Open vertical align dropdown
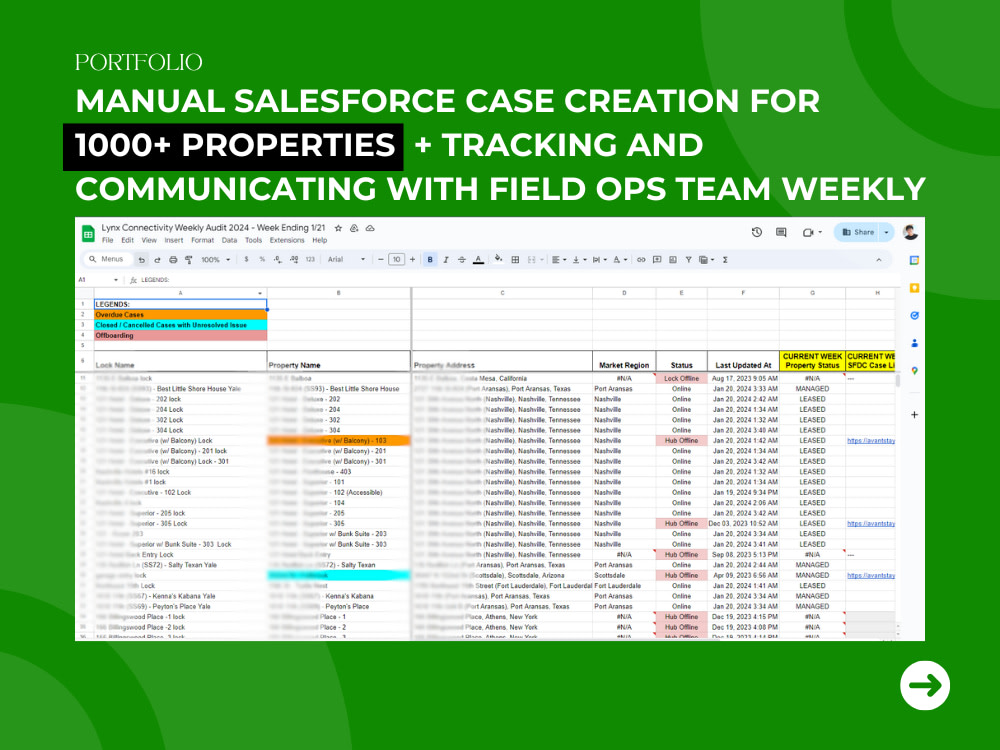This screenshot has width=1000, height=750. (x=578, y=260)
